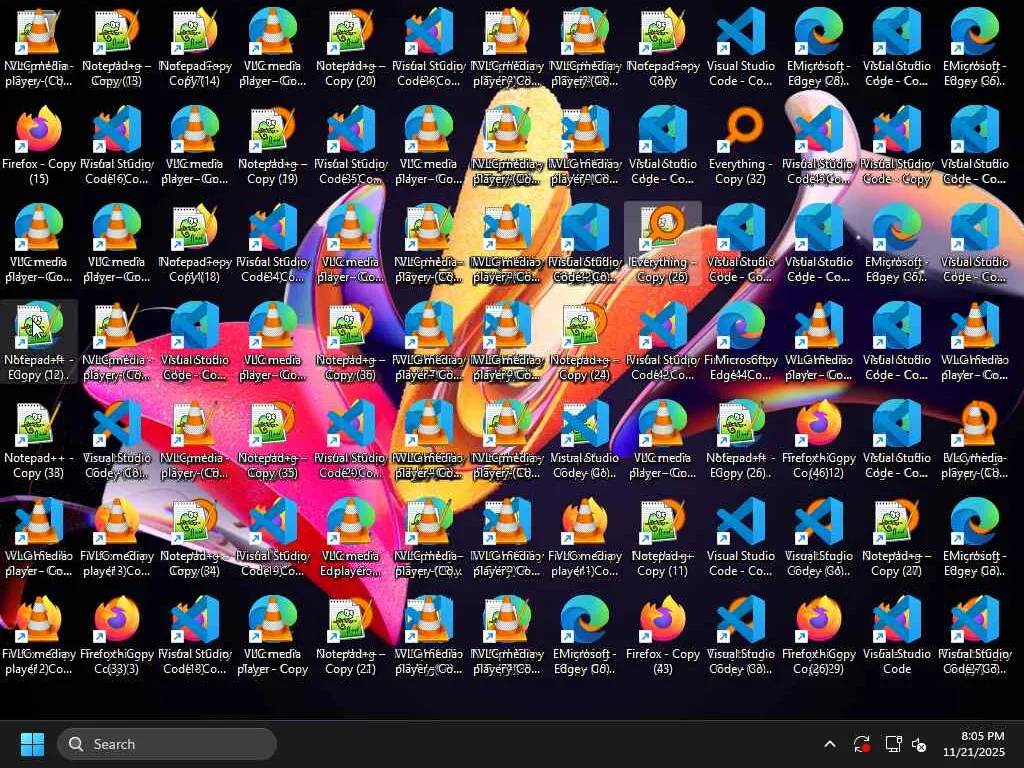This screenshot has height=768, width=1024.
Task: Select the Notepad++ - Copy (35) icon
Action: 272,440
